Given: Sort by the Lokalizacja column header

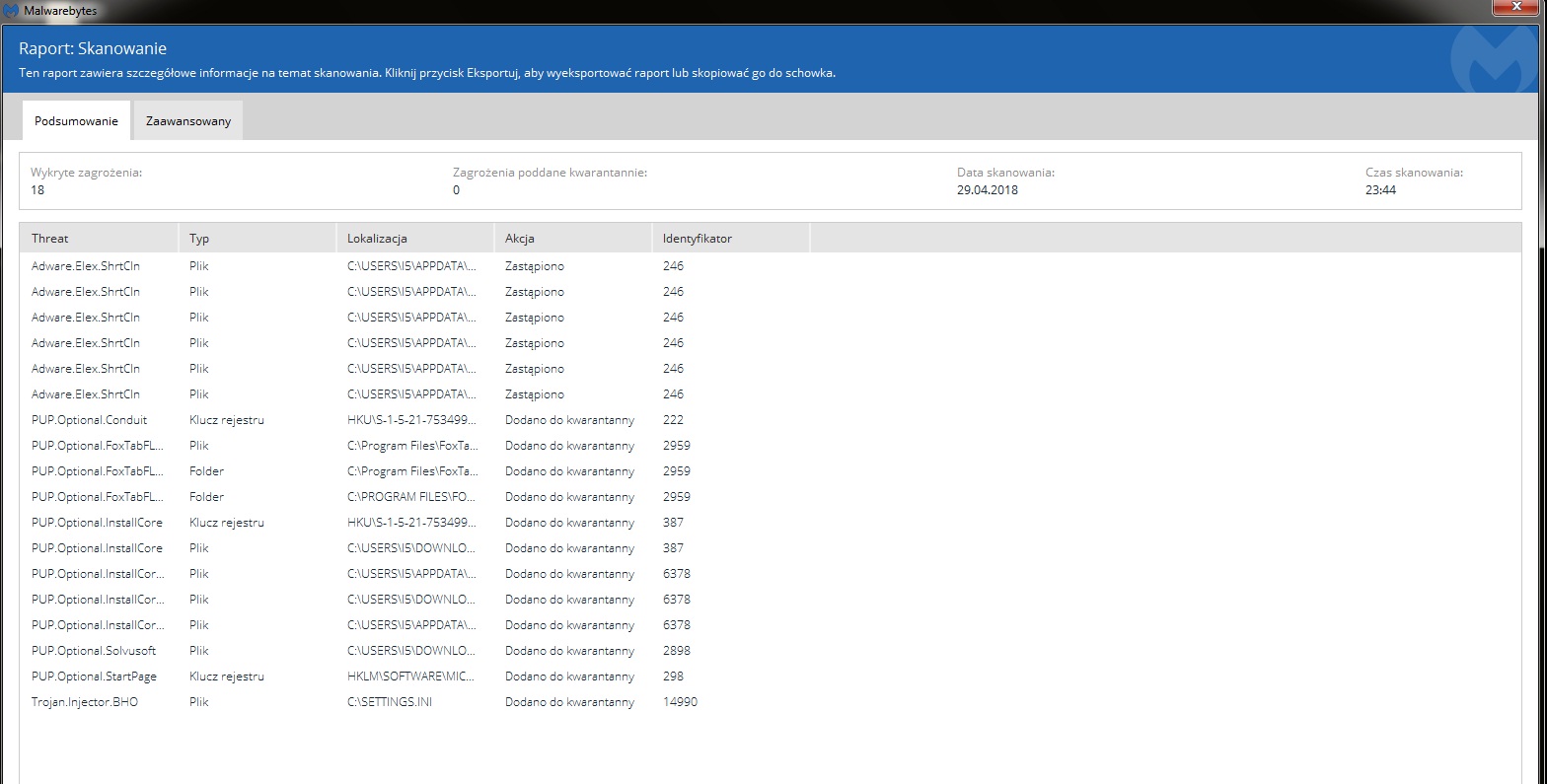Looking at the screenshot, I should point(414,238).
